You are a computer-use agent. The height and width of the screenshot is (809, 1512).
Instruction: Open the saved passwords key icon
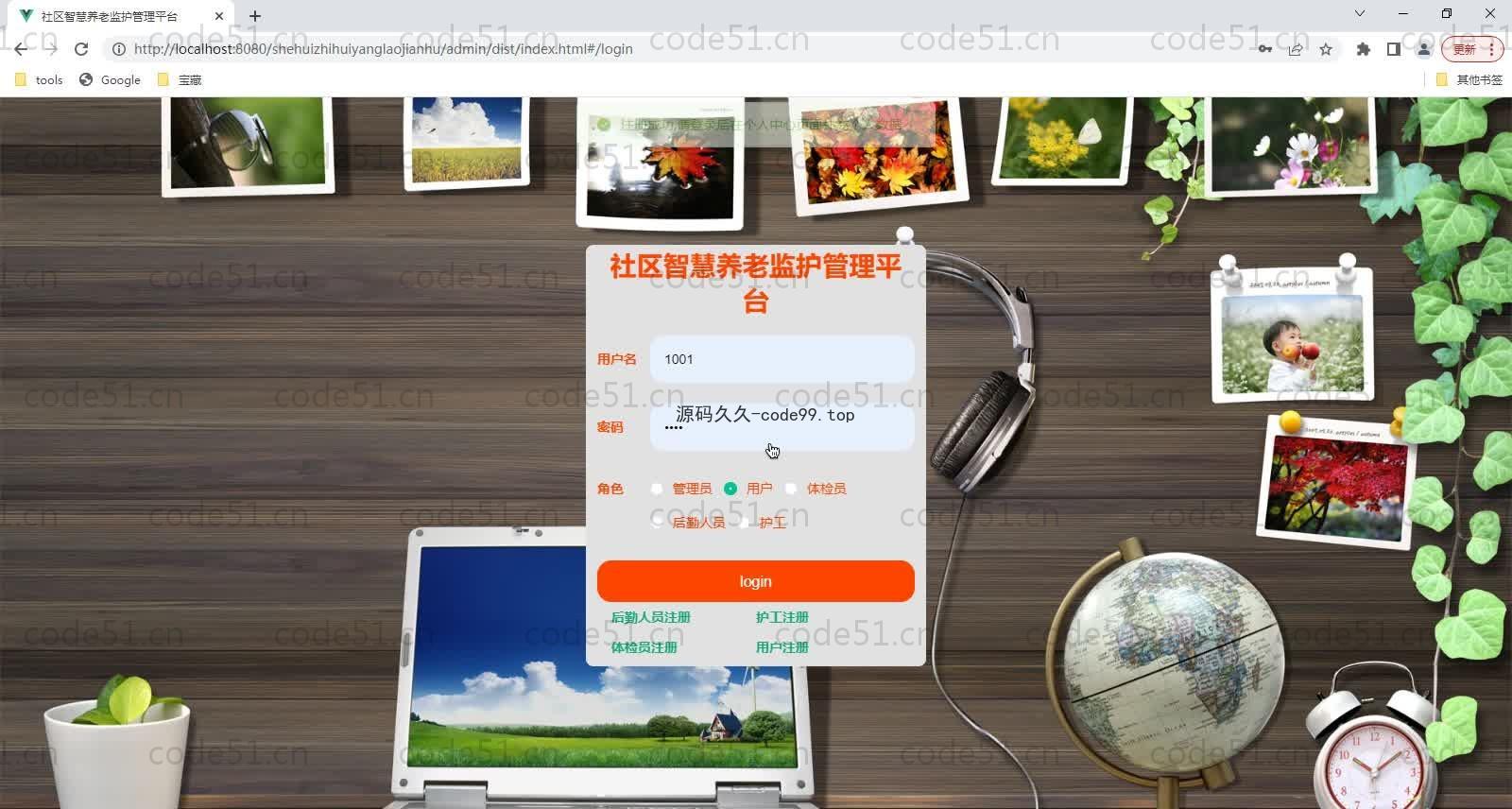point(1264,49)
